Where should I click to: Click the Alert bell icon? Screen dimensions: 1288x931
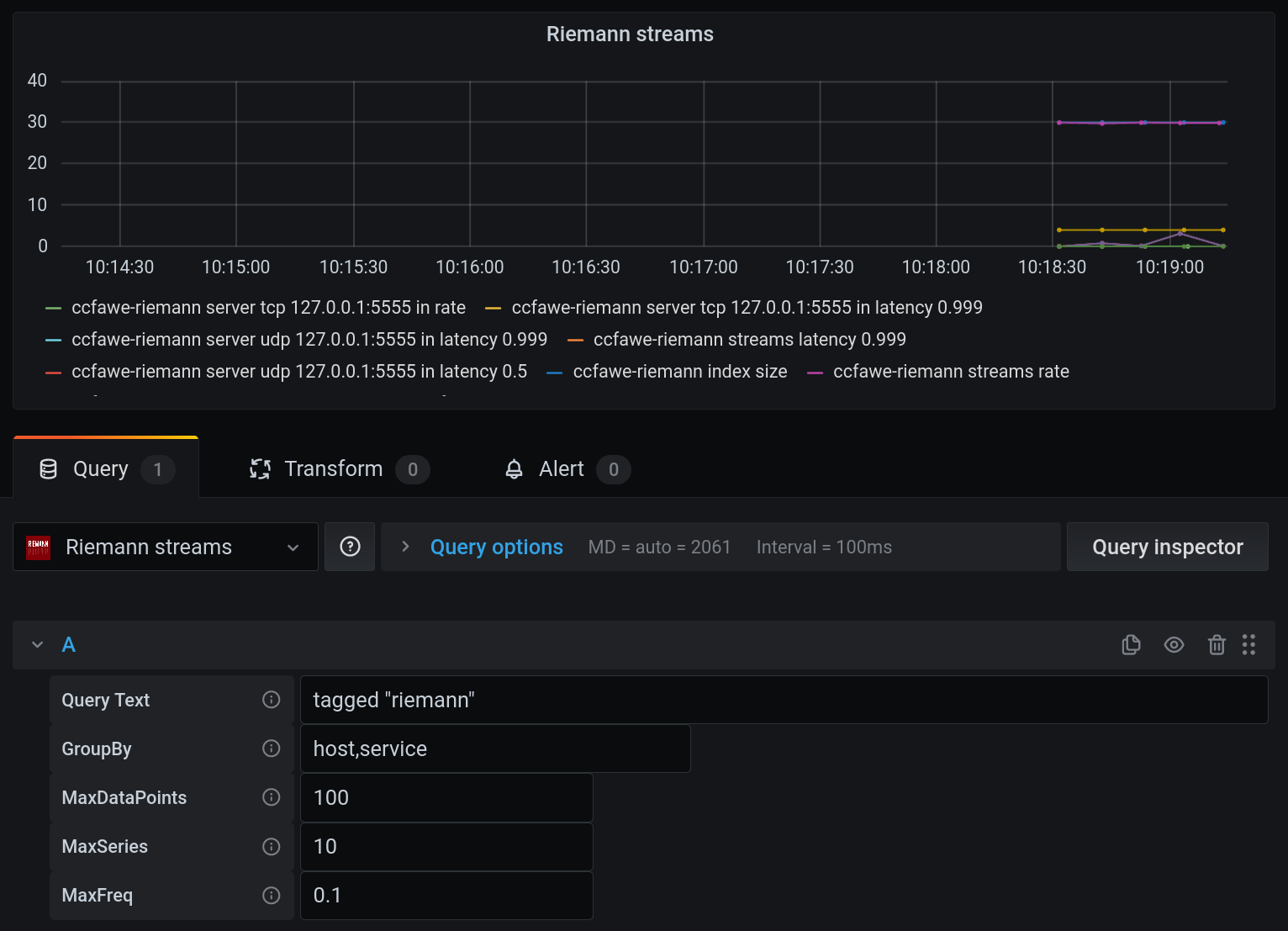(514, 469)
